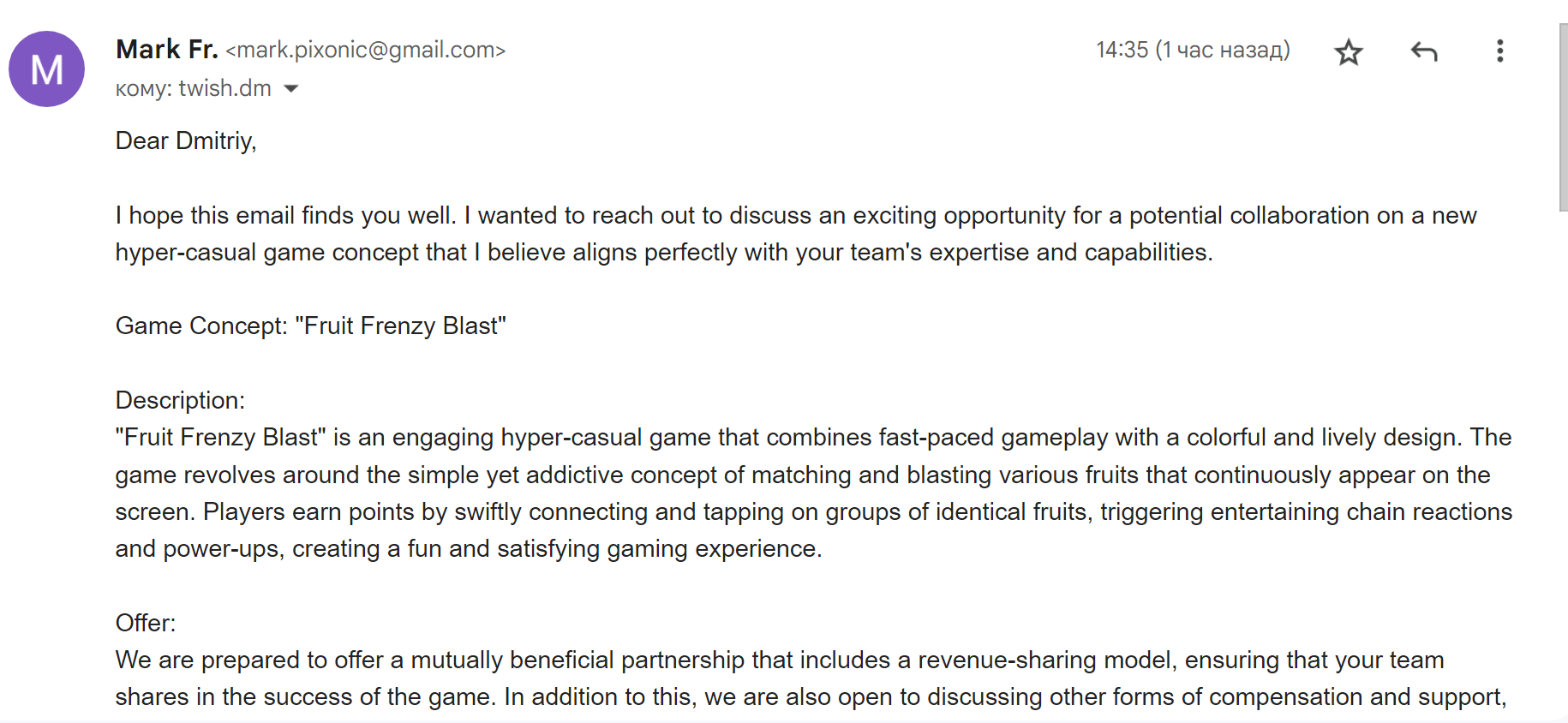Click the 'Game Concept: Fruit Frenzy Blast' line

coord(311,326)
